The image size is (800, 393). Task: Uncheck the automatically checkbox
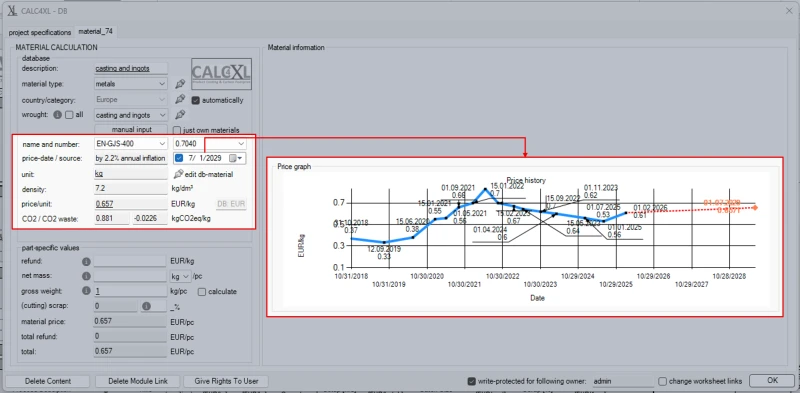[x=195, y=100]
